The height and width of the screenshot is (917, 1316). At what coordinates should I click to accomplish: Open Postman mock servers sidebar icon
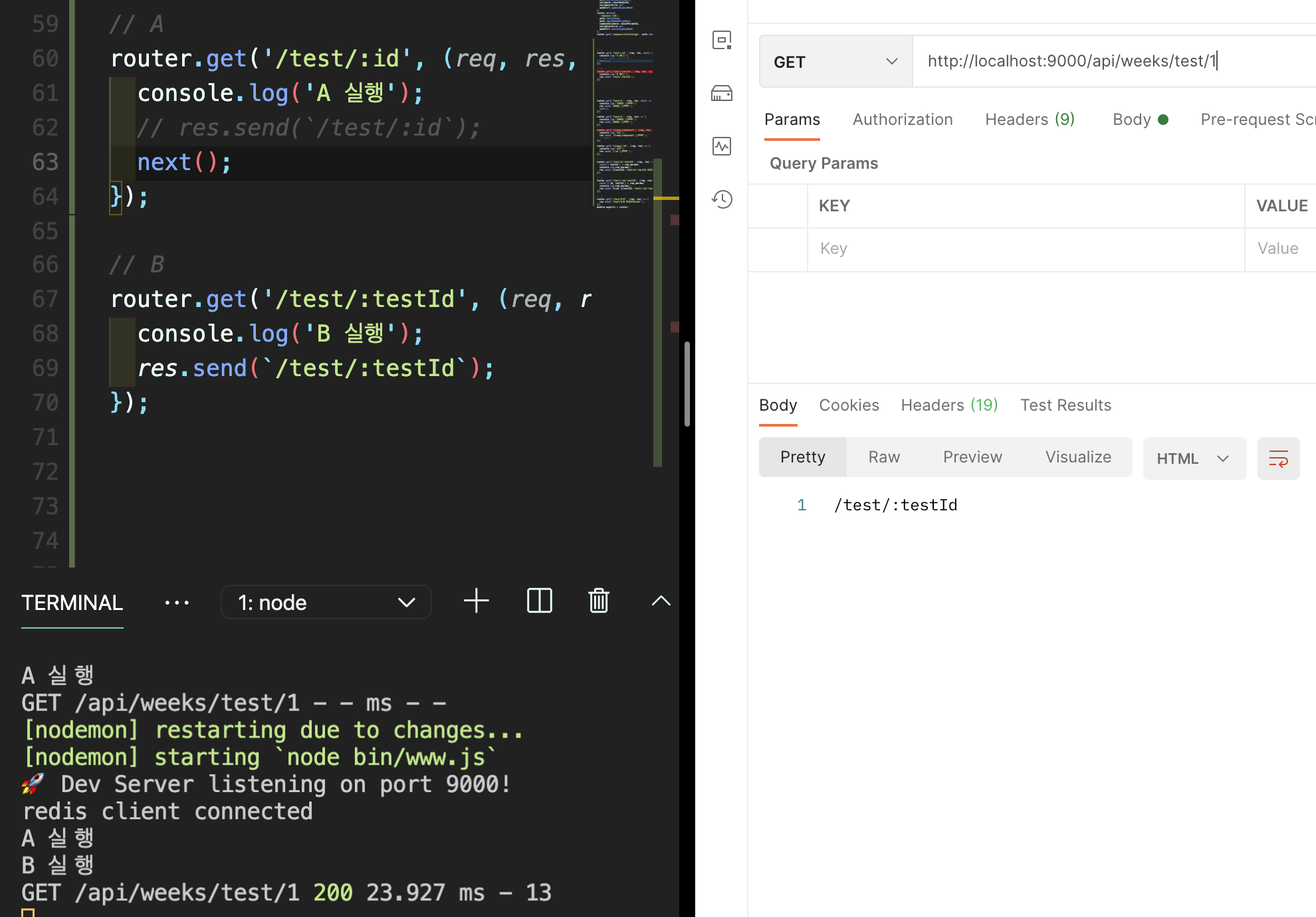click(x=722, y=93)
